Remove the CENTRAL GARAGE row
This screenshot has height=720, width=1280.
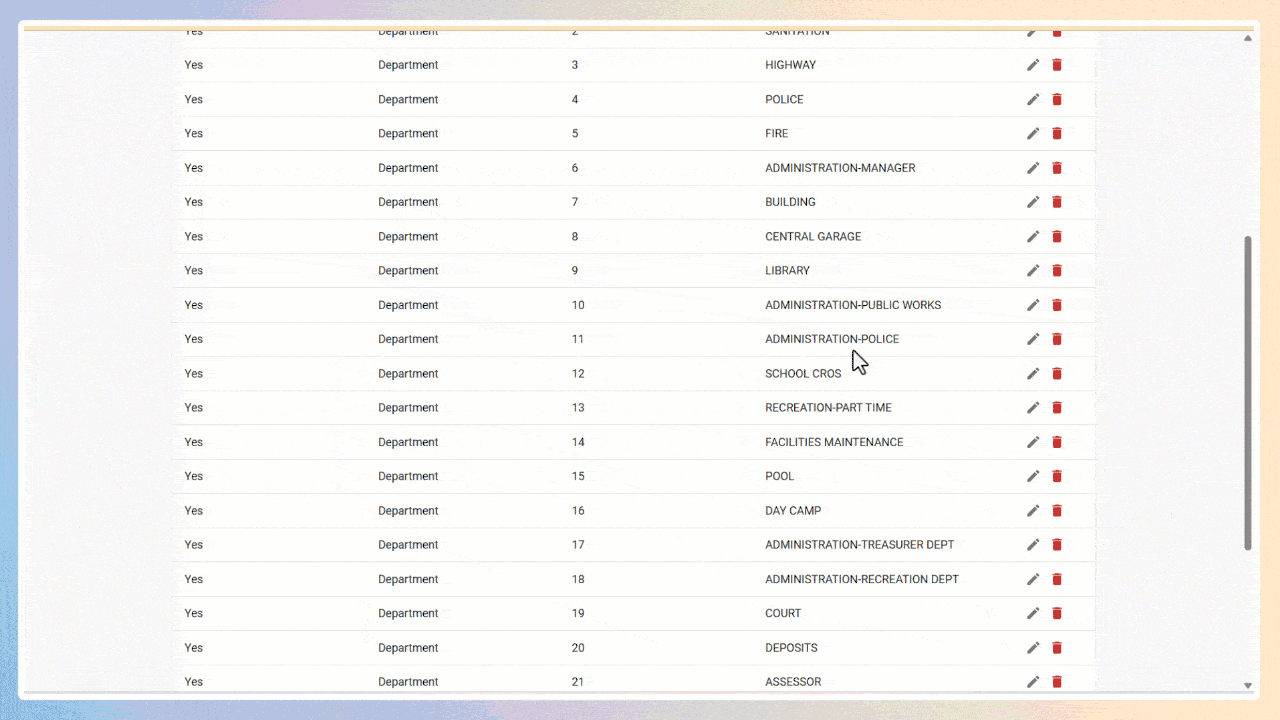click(1057, 236)
